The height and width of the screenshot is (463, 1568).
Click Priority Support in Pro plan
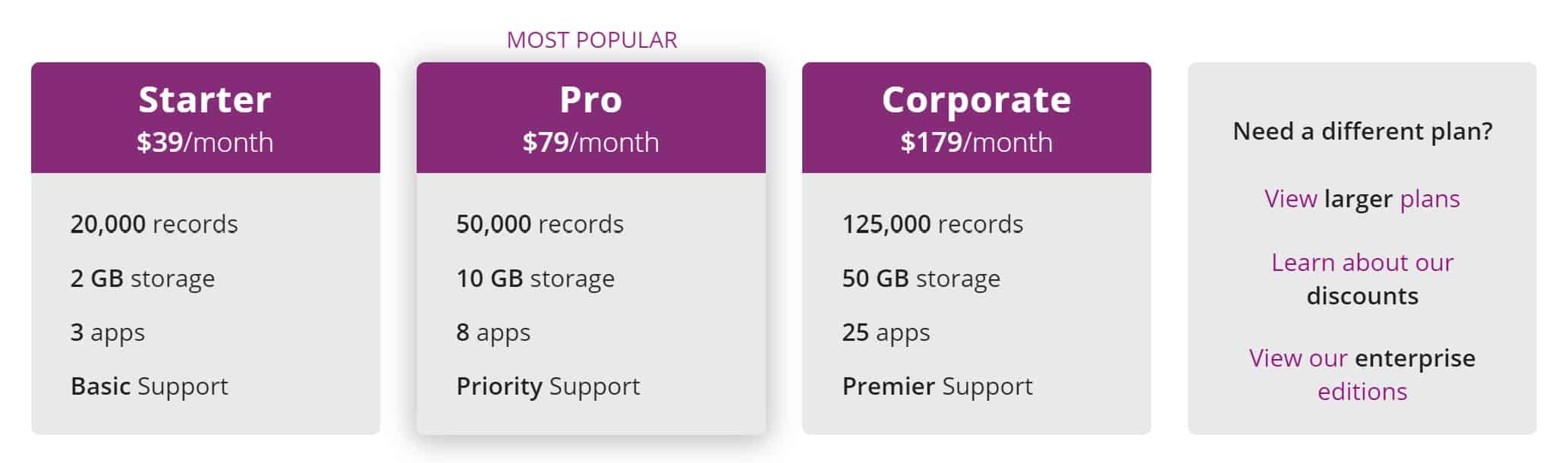coord(548,386)
